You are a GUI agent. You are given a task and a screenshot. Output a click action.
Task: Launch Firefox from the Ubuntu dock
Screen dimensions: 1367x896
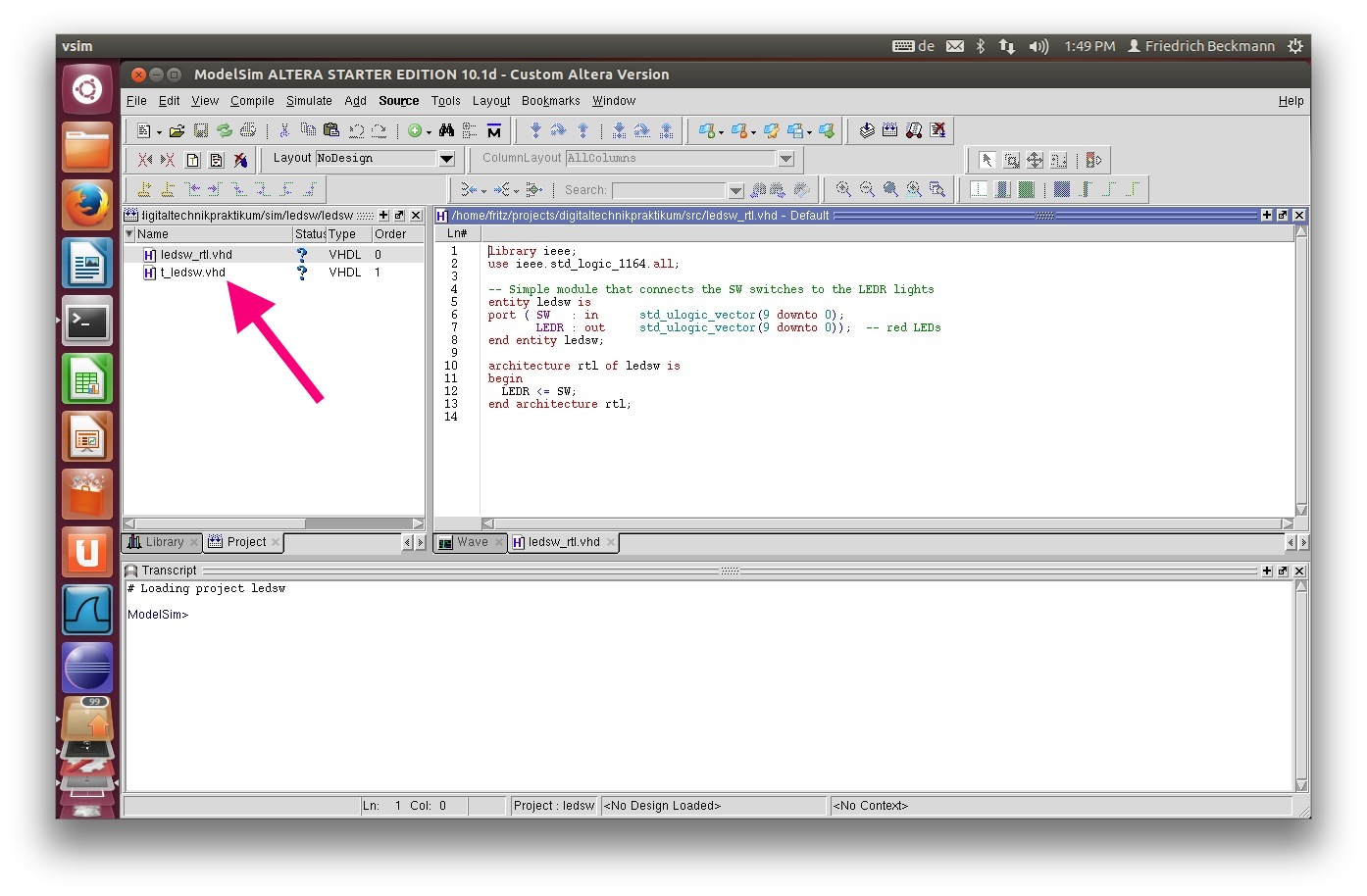pyautogui.click(x=87, y=205)
